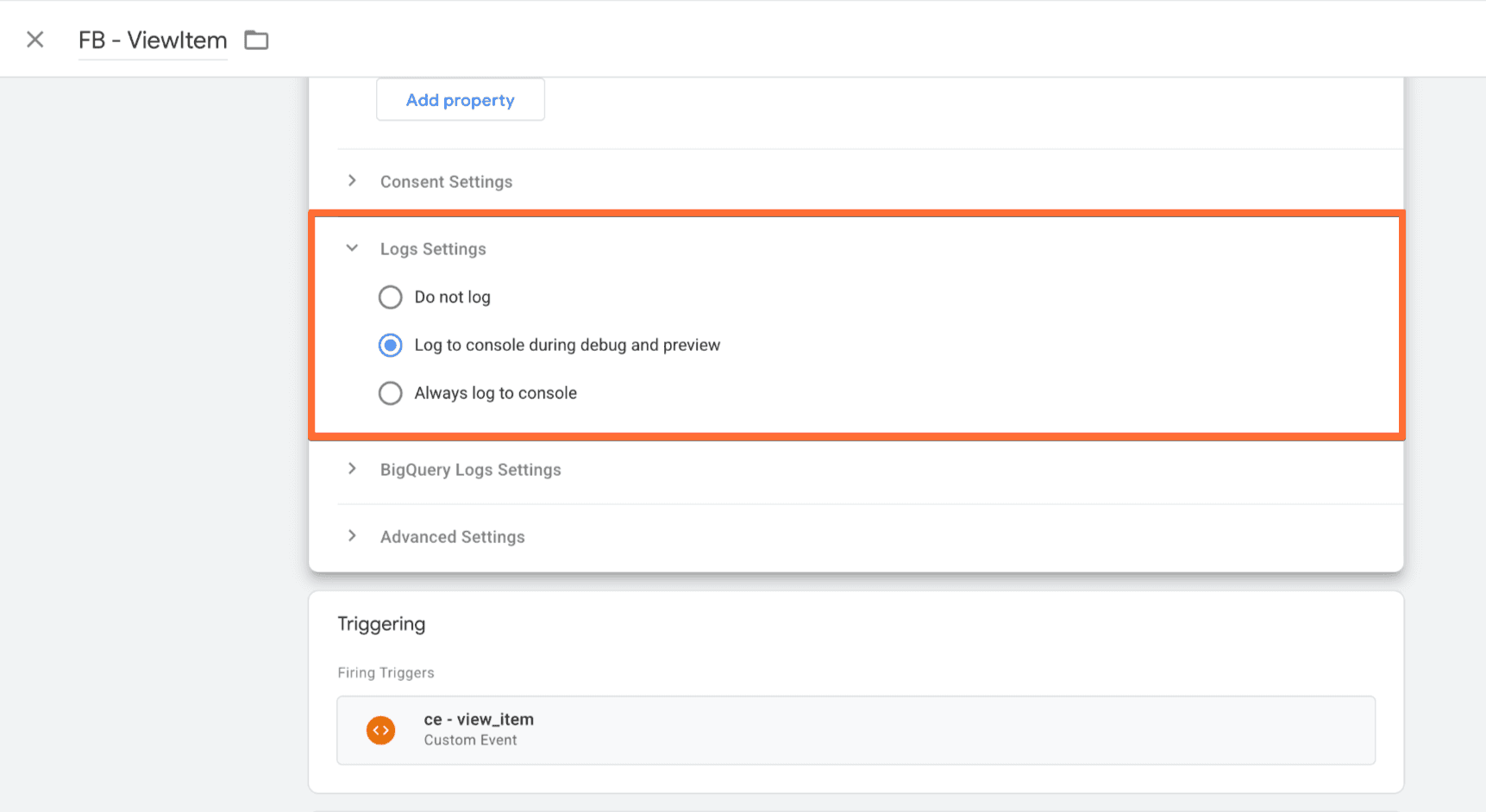Click the Firing Triggers label
This screenshot has width=1486, height=812.
point(386,672)
